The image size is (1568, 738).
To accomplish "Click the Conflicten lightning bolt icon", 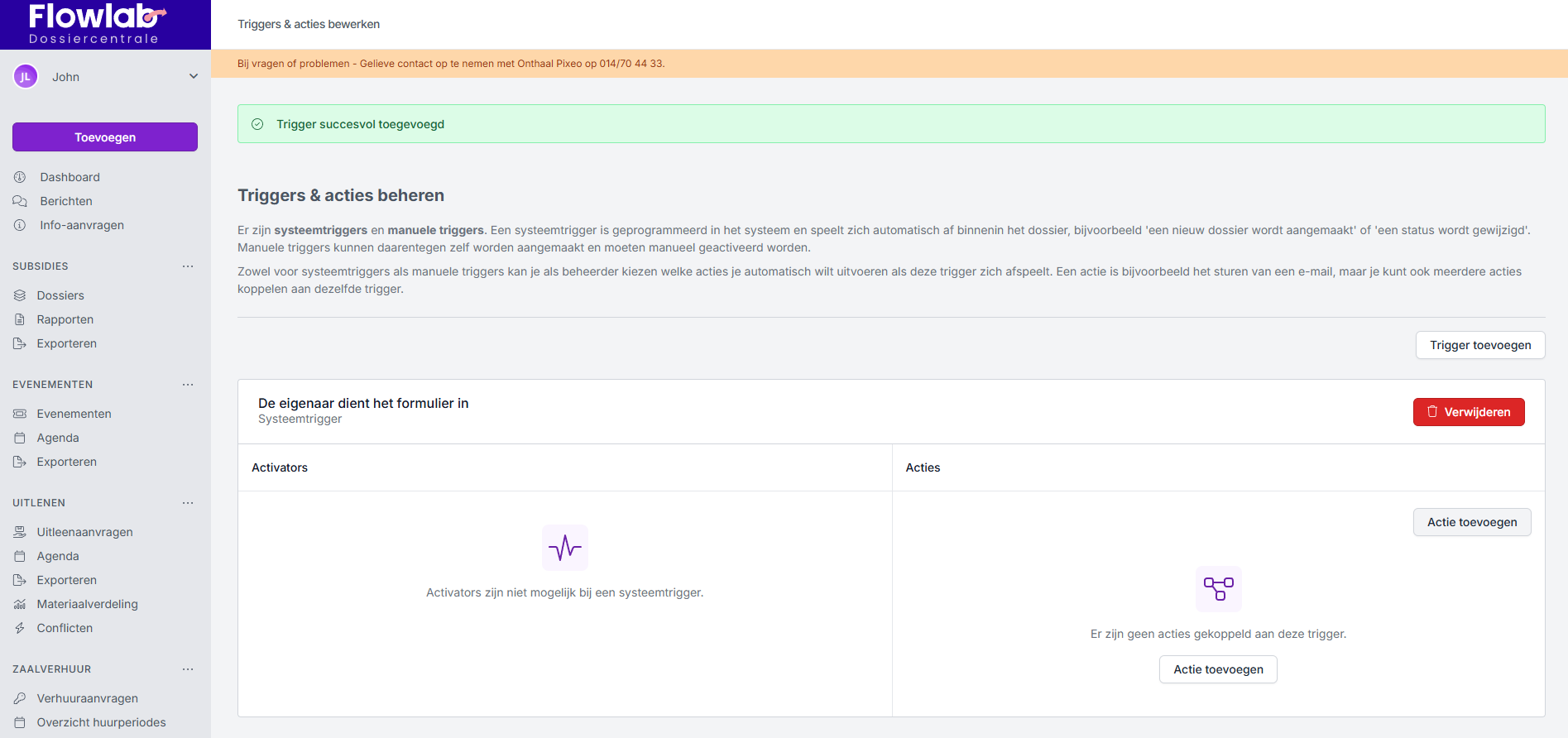I will (20, 628).
